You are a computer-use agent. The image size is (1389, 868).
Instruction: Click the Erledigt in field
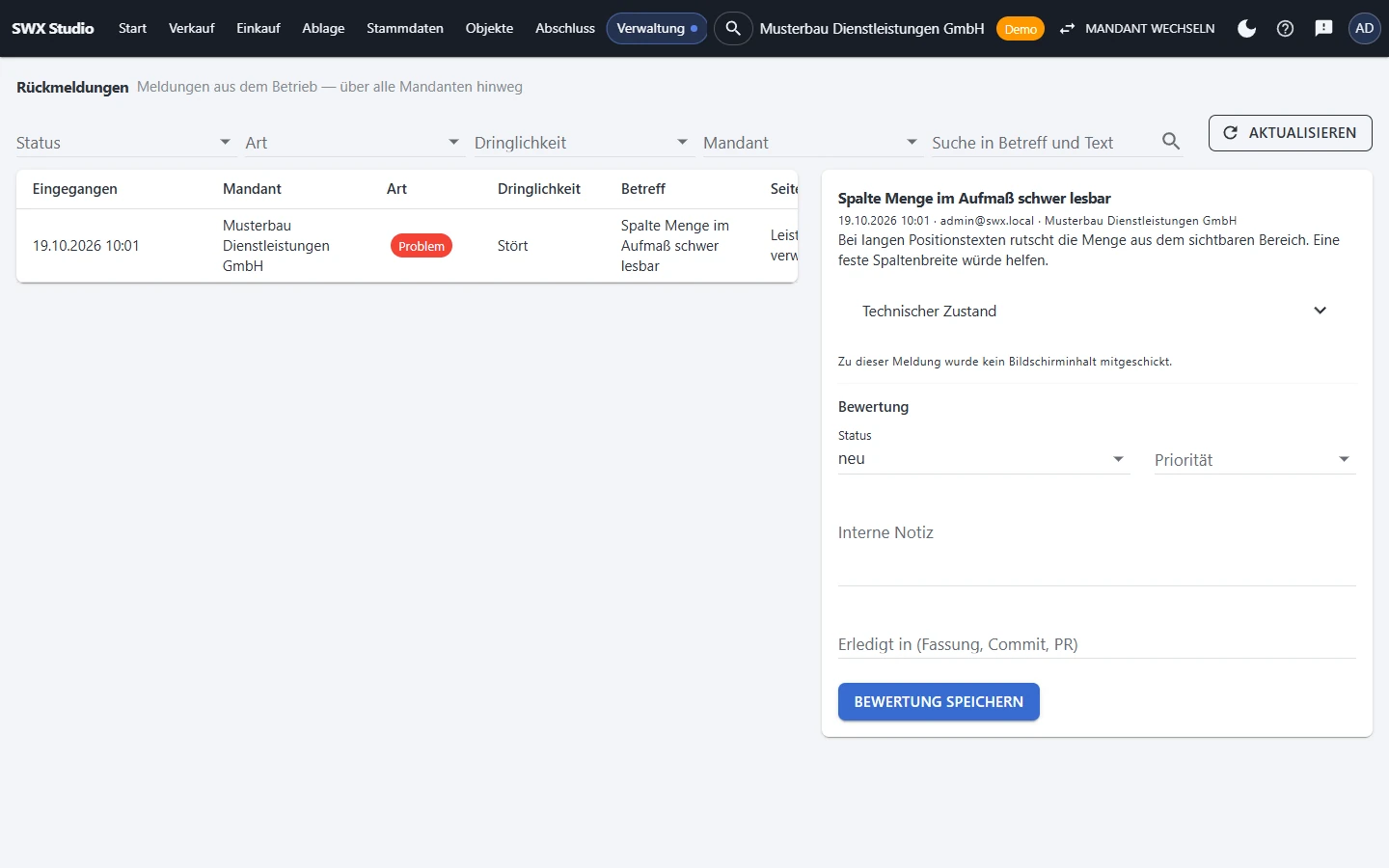[x=1097, y=644]
